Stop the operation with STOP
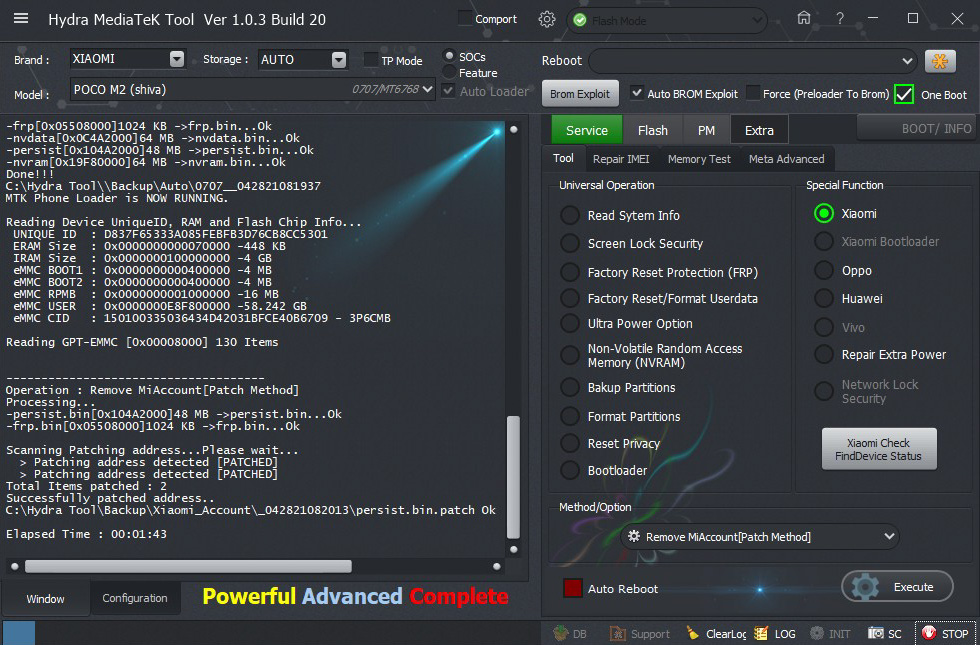Image resolution: width=980 pixels, height=645 pixels. [x=946, y=633]
